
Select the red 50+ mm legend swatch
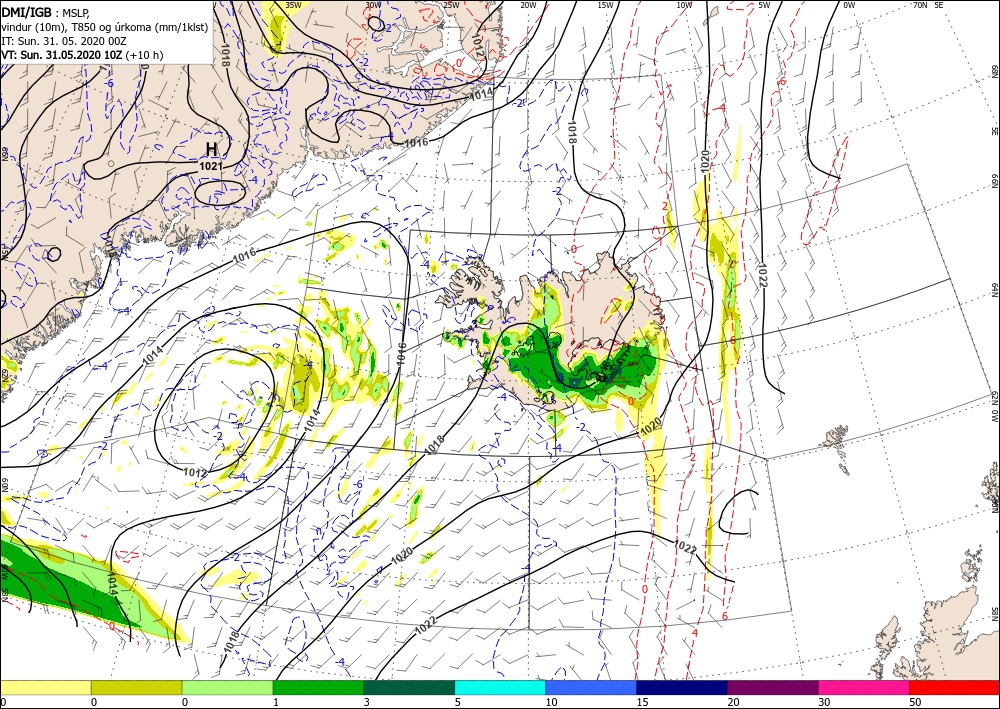tap(955, 687)
